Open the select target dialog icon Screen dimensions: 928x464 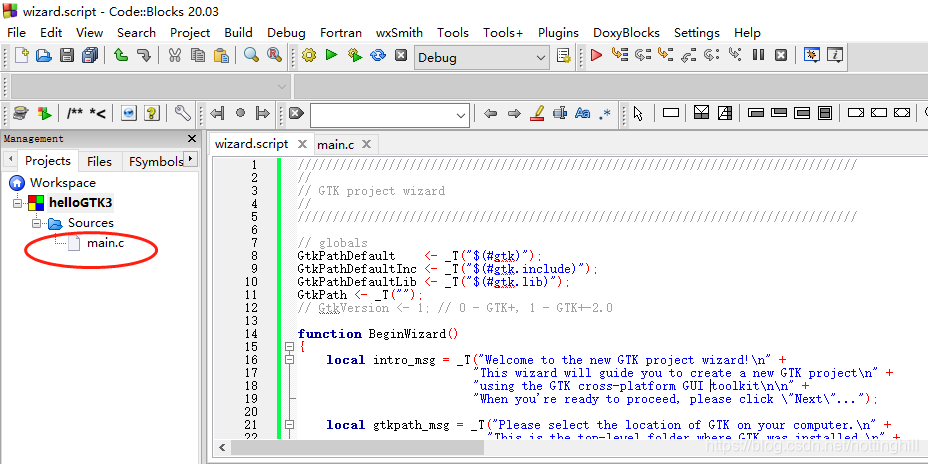click(x=563, y=56)
